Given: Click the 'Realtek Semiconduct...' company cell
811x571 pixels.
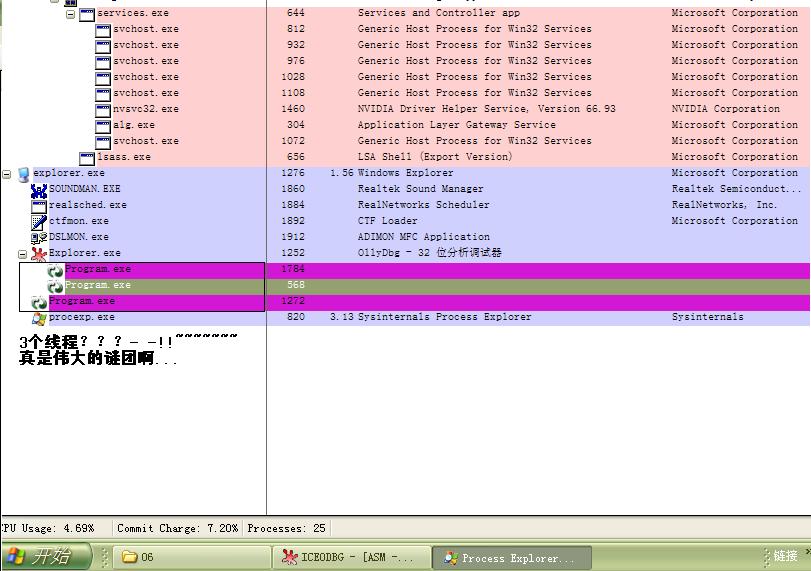Looking at the screenshot, I should click(x=736, y=189).
